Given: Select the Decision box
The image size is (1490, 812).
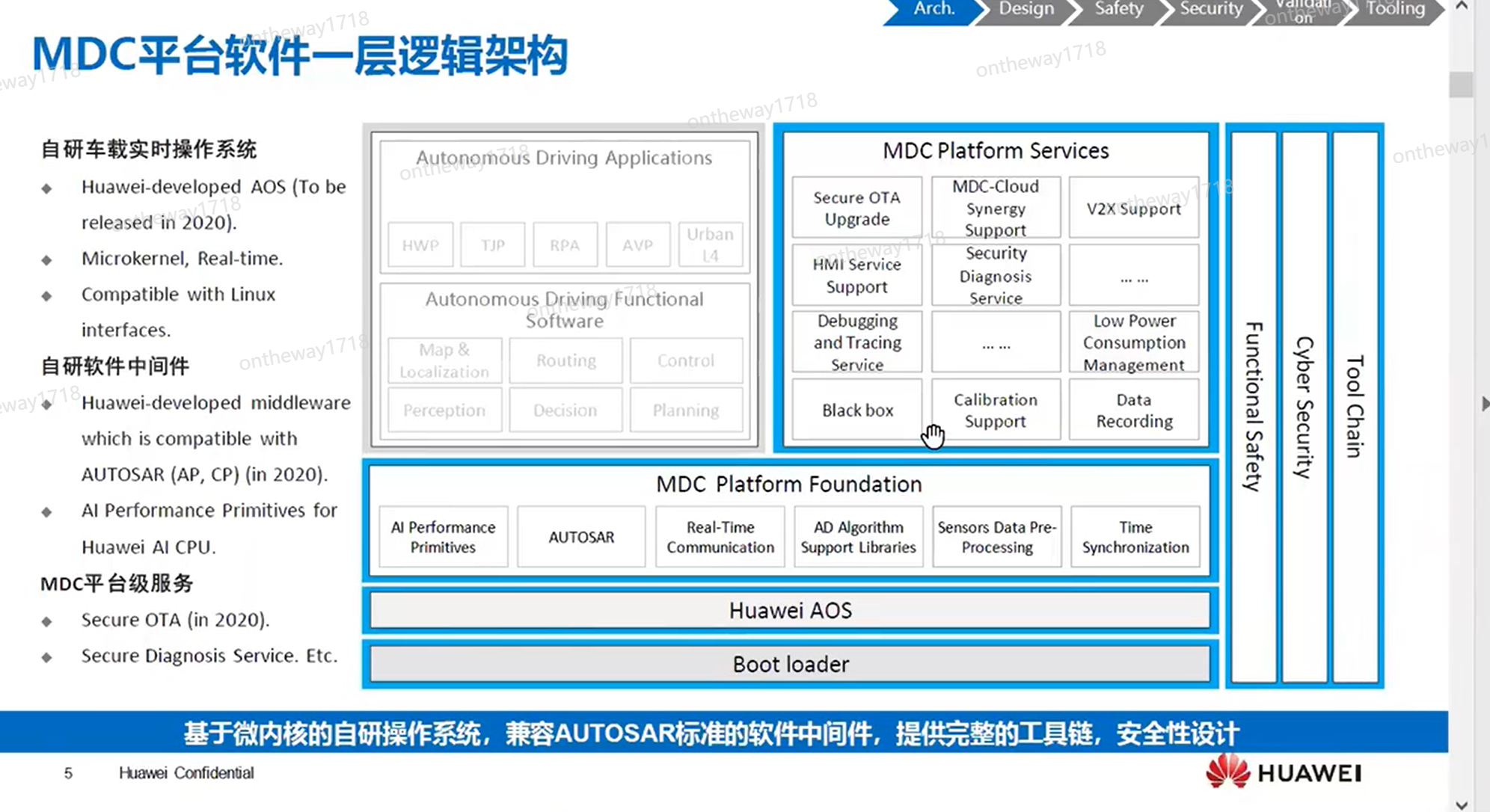Looking at the screenshot, I should click(565, 410).
